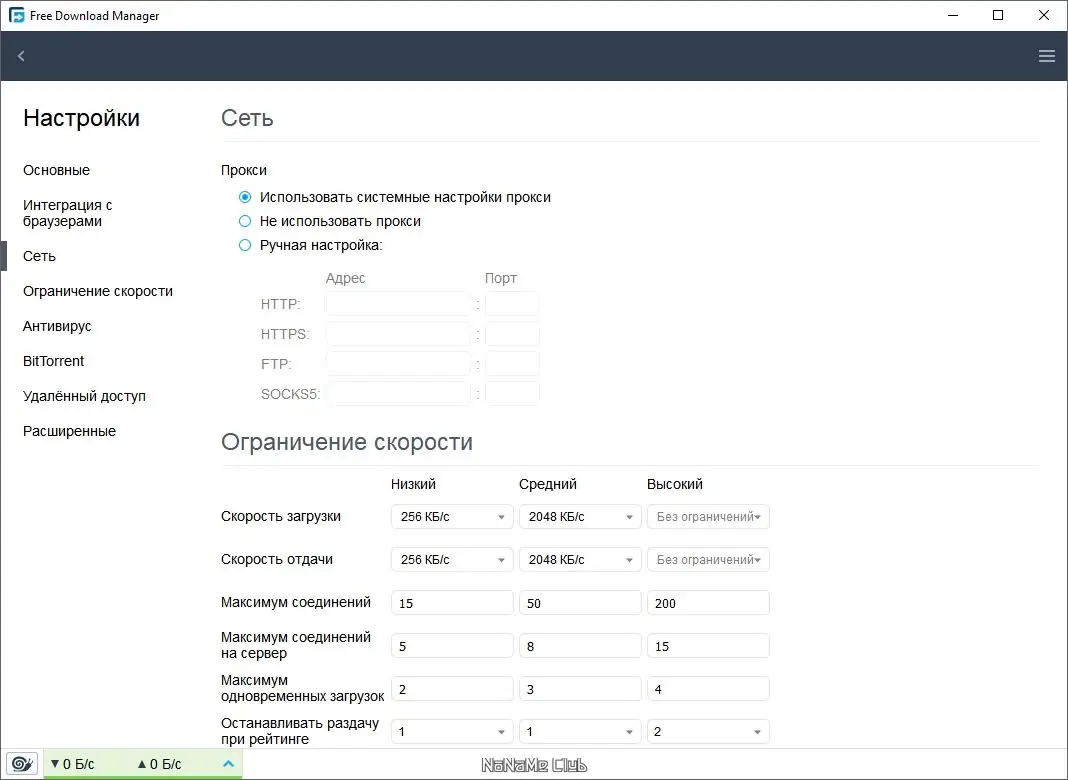Open low upload speed dropdown

[452, 559]
